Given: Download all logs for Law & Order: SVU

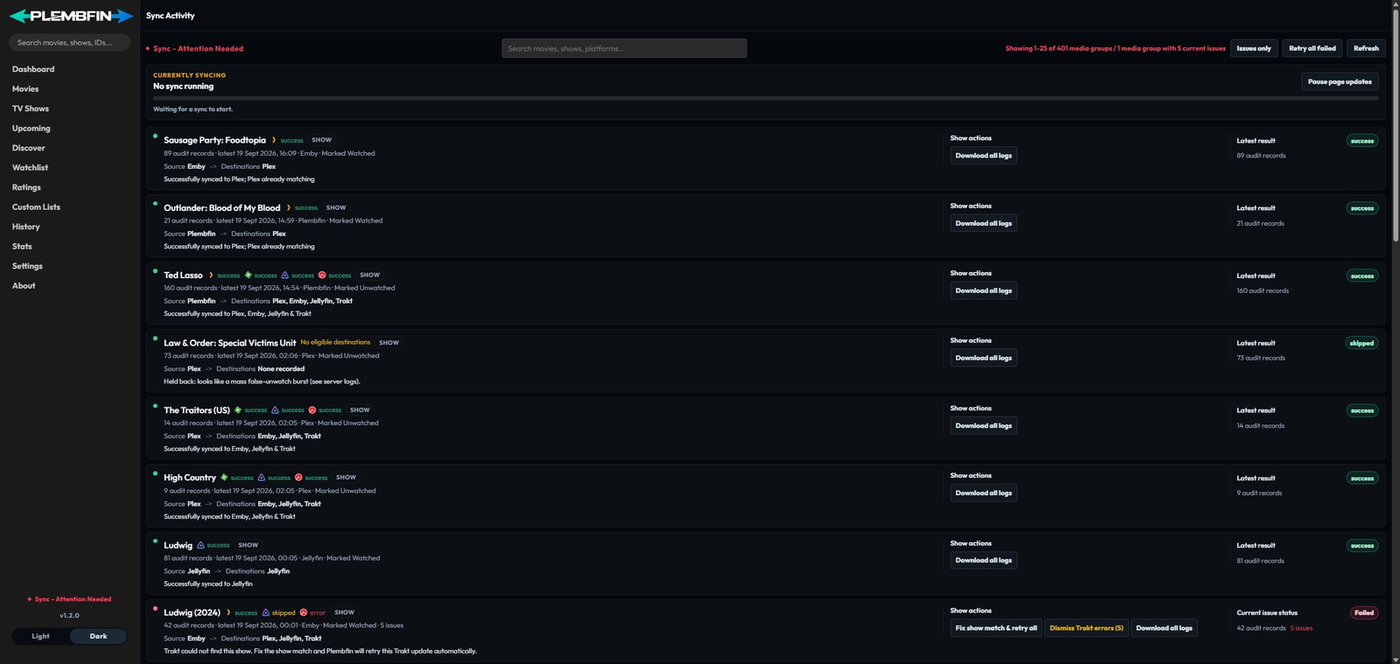Looking at the screenshot, I should click(983, 358).
